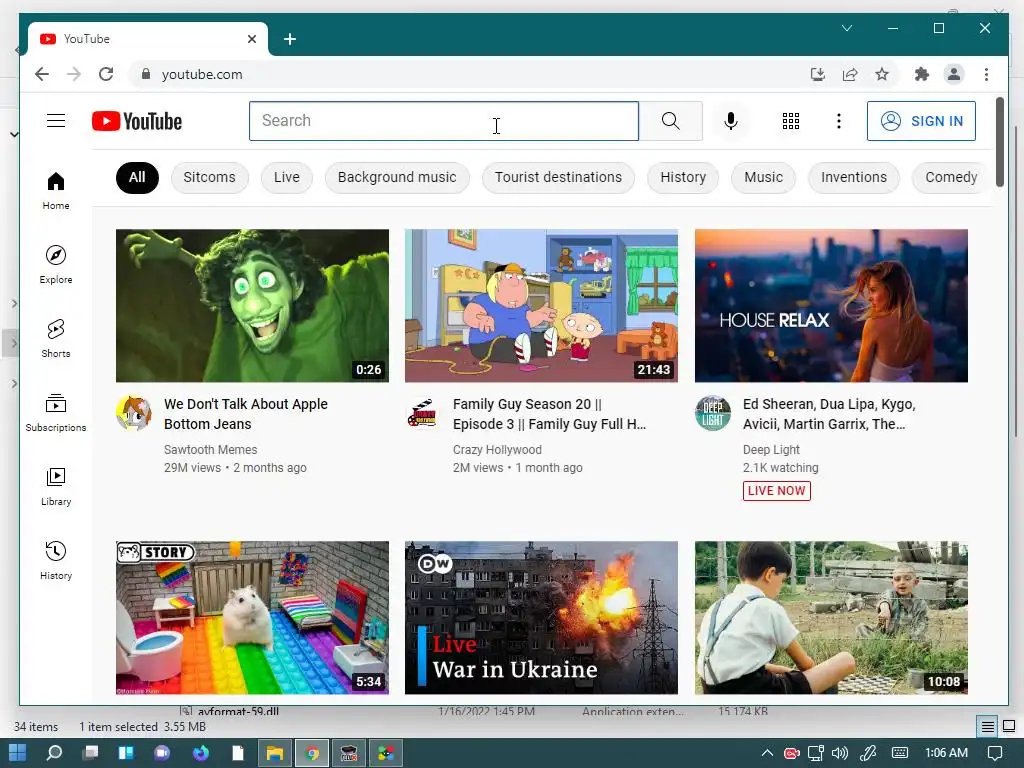Open YouTube settings three-dot menu
Viewport: 1024px width, 768px height.
[x=839, y=121]
